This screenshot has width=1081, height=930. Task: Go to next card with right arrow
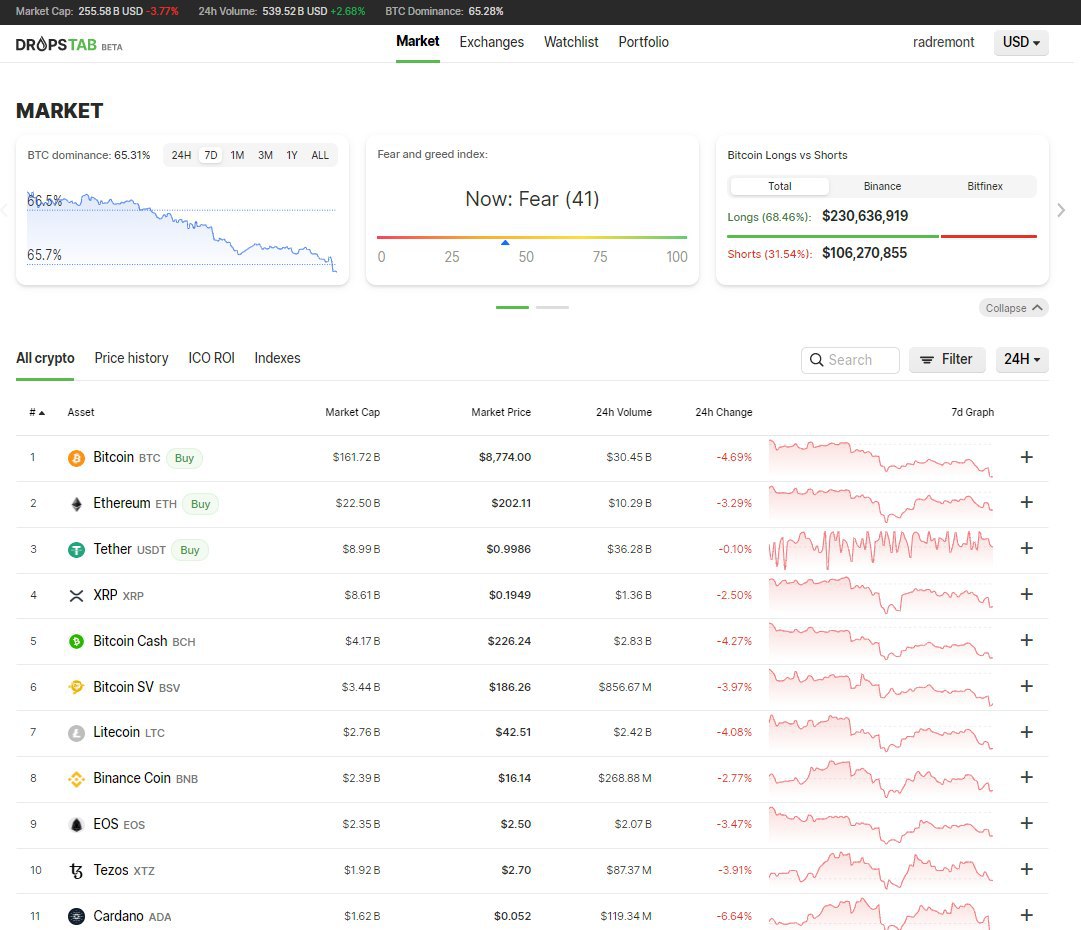click(x=1061, y=210)
